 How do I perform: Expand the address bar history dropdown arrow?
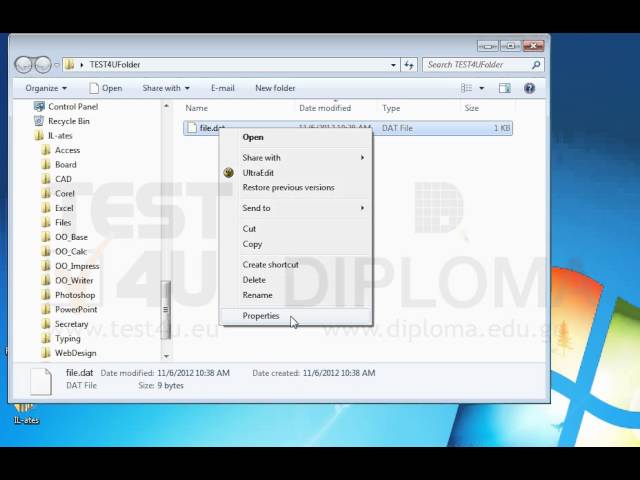[x=393, y=65]
